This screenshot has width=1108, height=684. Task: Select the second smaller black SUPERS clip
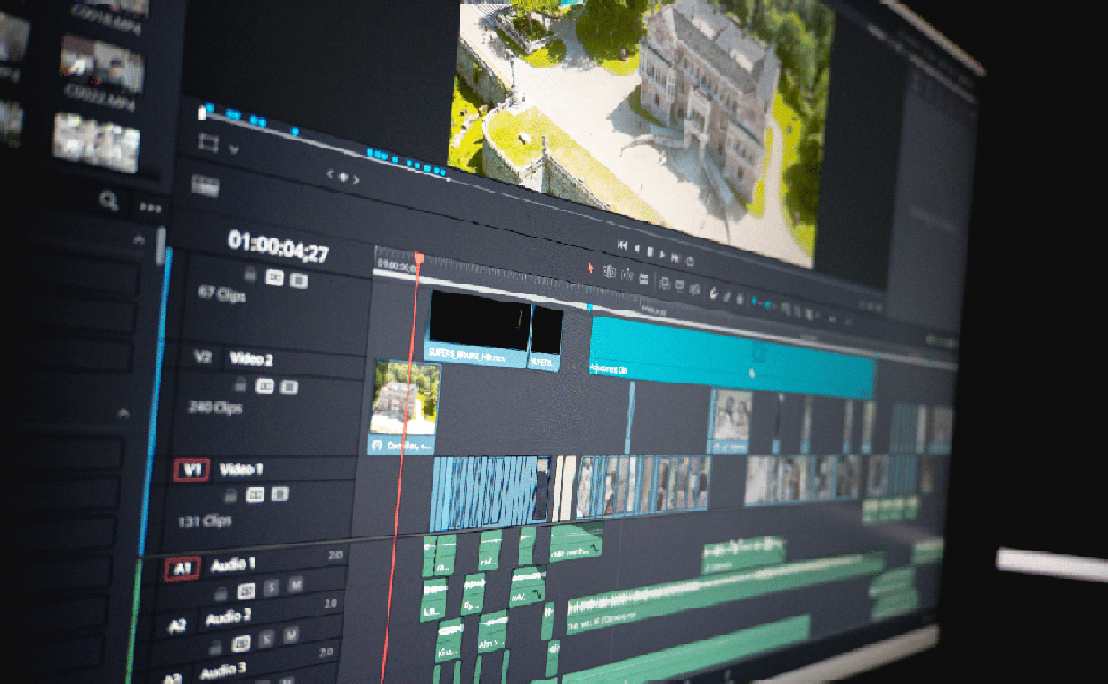(546, 338)
